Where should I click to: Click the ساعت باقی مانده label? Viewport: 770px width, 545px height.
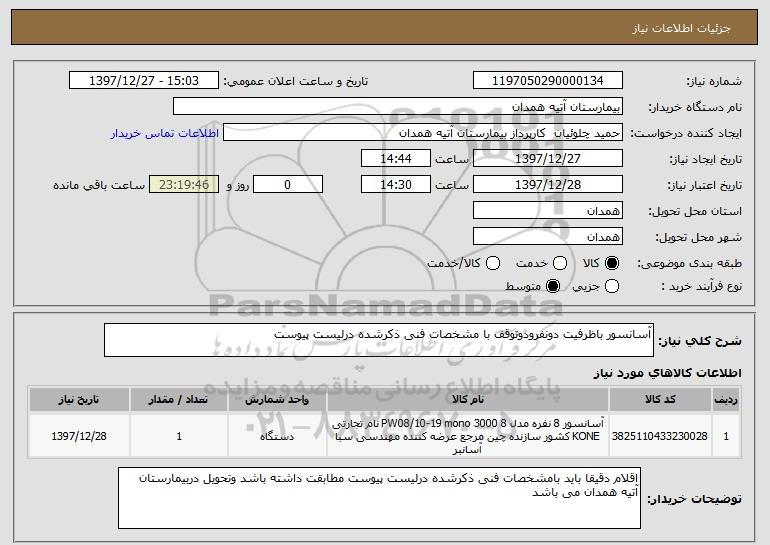(x=99, y=185)
